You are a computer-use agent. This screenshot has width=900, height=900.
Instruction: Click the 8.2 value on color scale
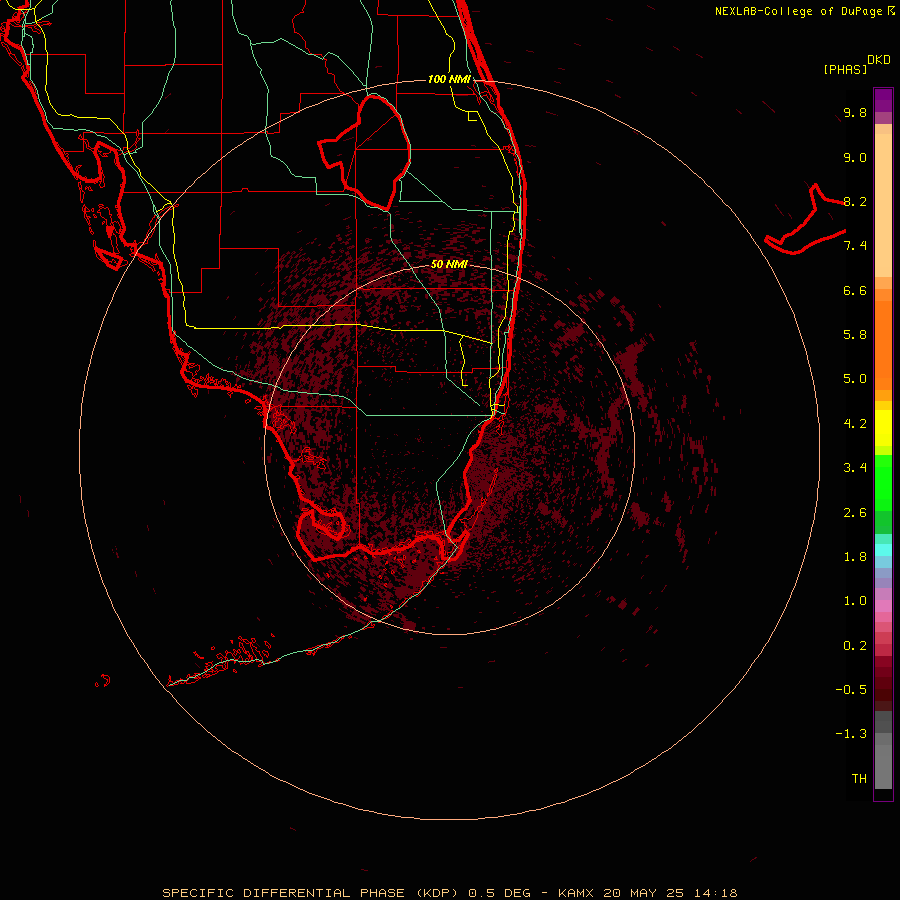coord(855,201)
